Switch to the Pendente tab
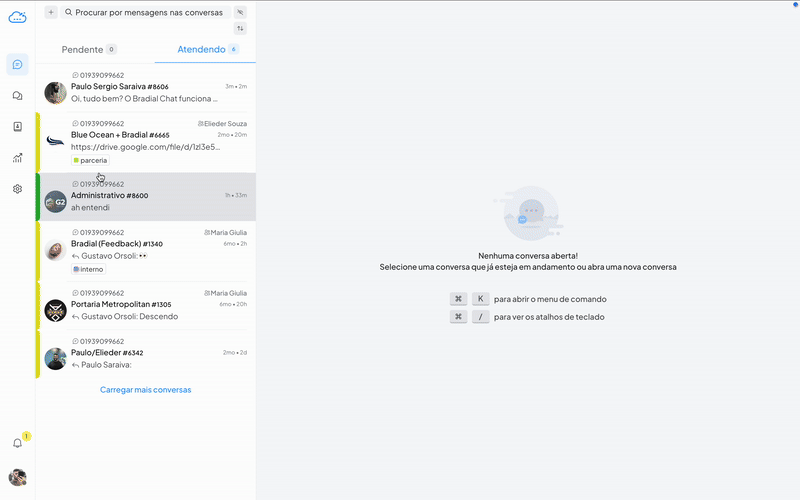Viewport: 800px width, 500px height. pos(88,49)
